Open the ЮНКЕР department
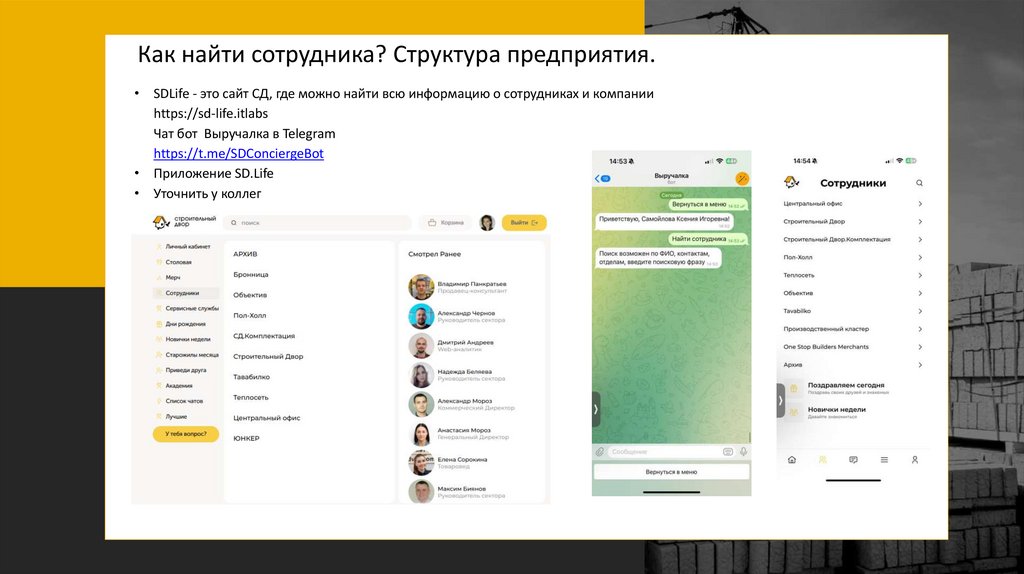This screenshot has width=1024, height=574. [246, 438]
